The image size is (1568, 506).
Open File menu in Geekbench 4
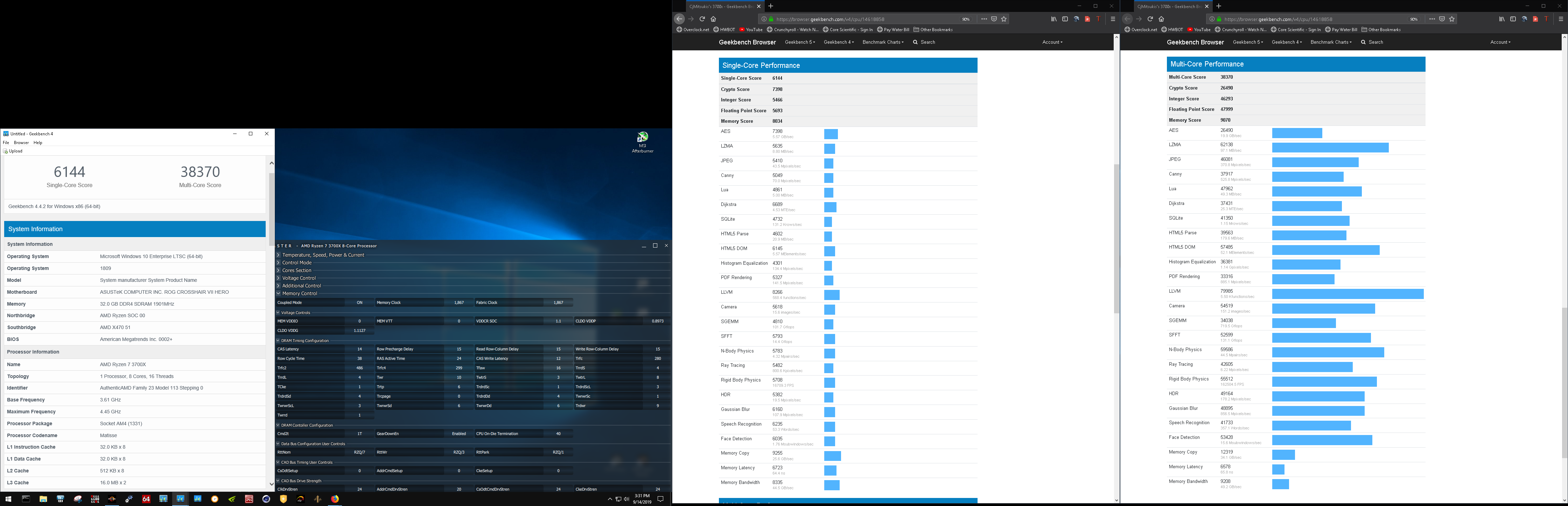tap(6, 142)
